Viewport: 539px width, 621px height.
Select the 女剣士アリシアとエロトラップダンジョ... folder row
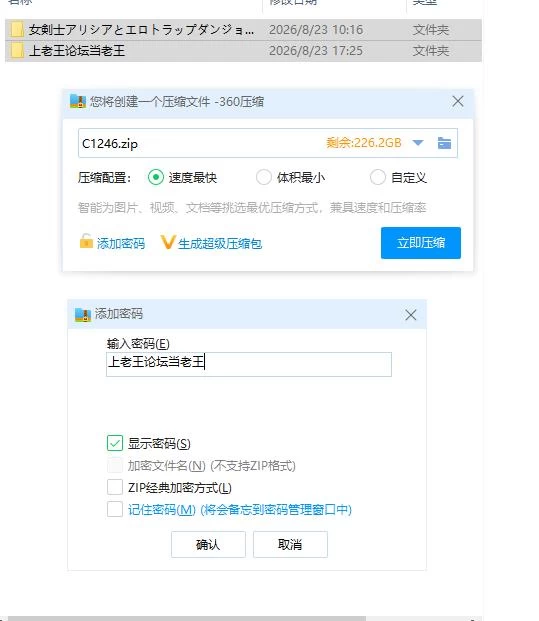click(x=243, y=30)
